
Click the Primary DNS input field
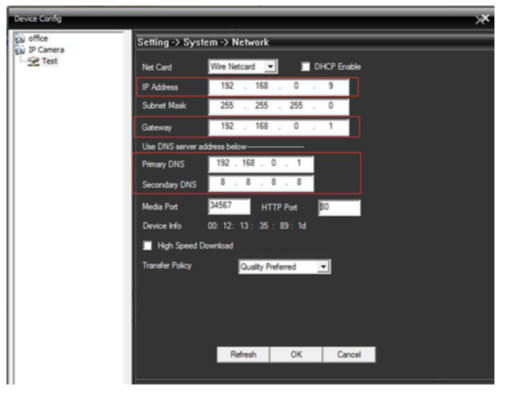click(261, 164)
